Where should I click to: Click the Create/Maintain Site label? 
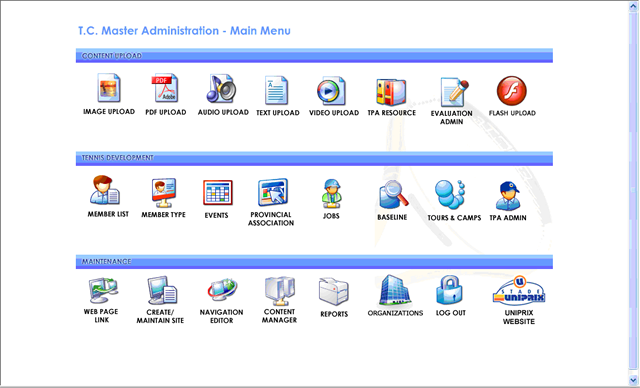pyautogui.click(x=160, y=316)
